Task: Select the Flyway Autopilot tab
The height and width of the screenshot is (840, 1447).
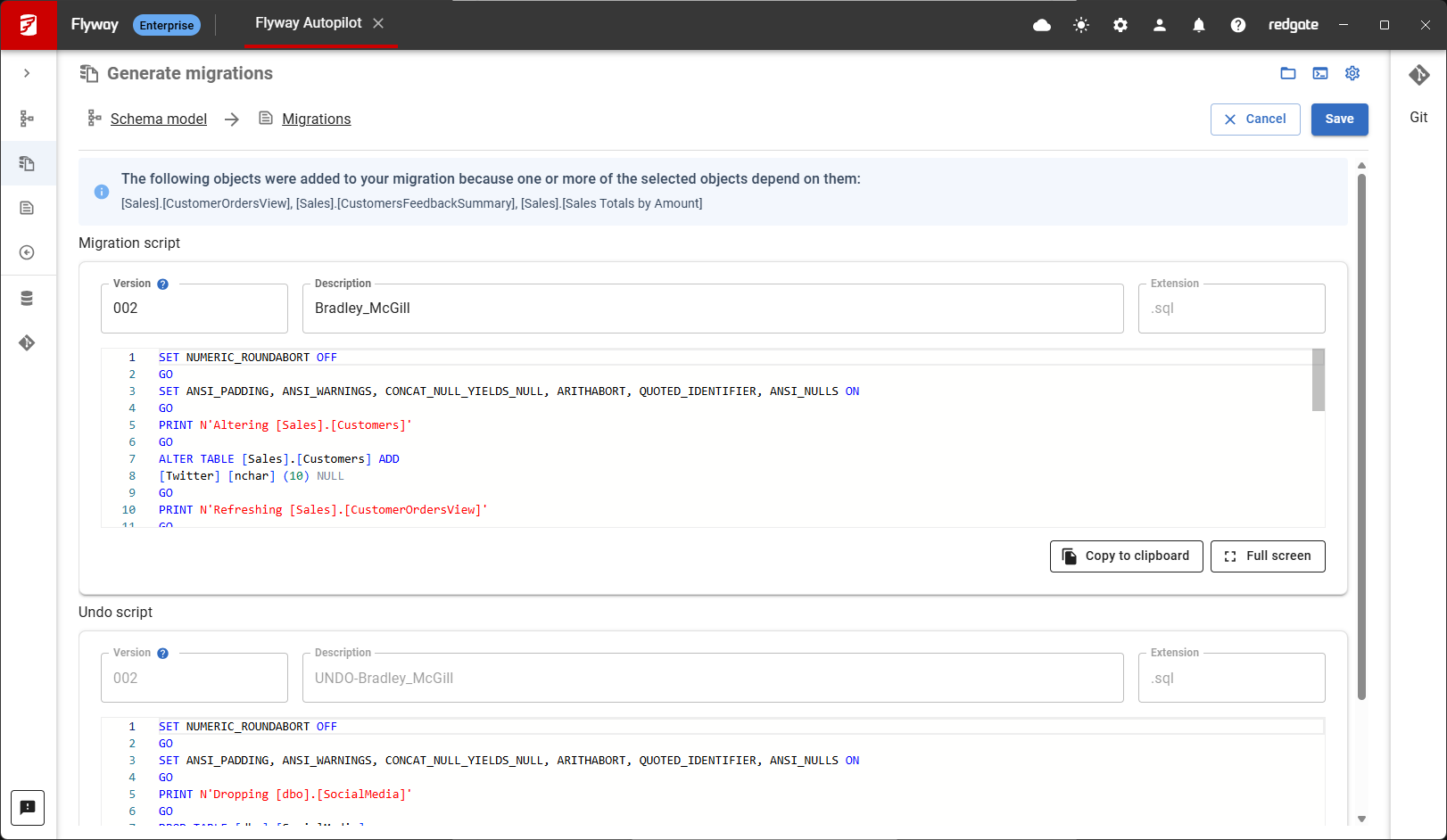Action: (309, 23)
